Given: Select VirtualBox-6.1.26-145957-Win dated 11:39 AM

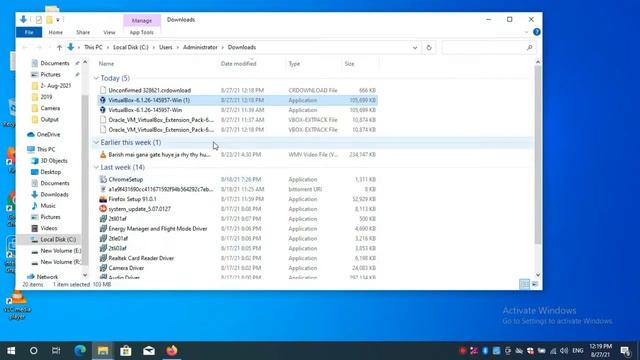Looking at the screenshot, I should [145, 110].
